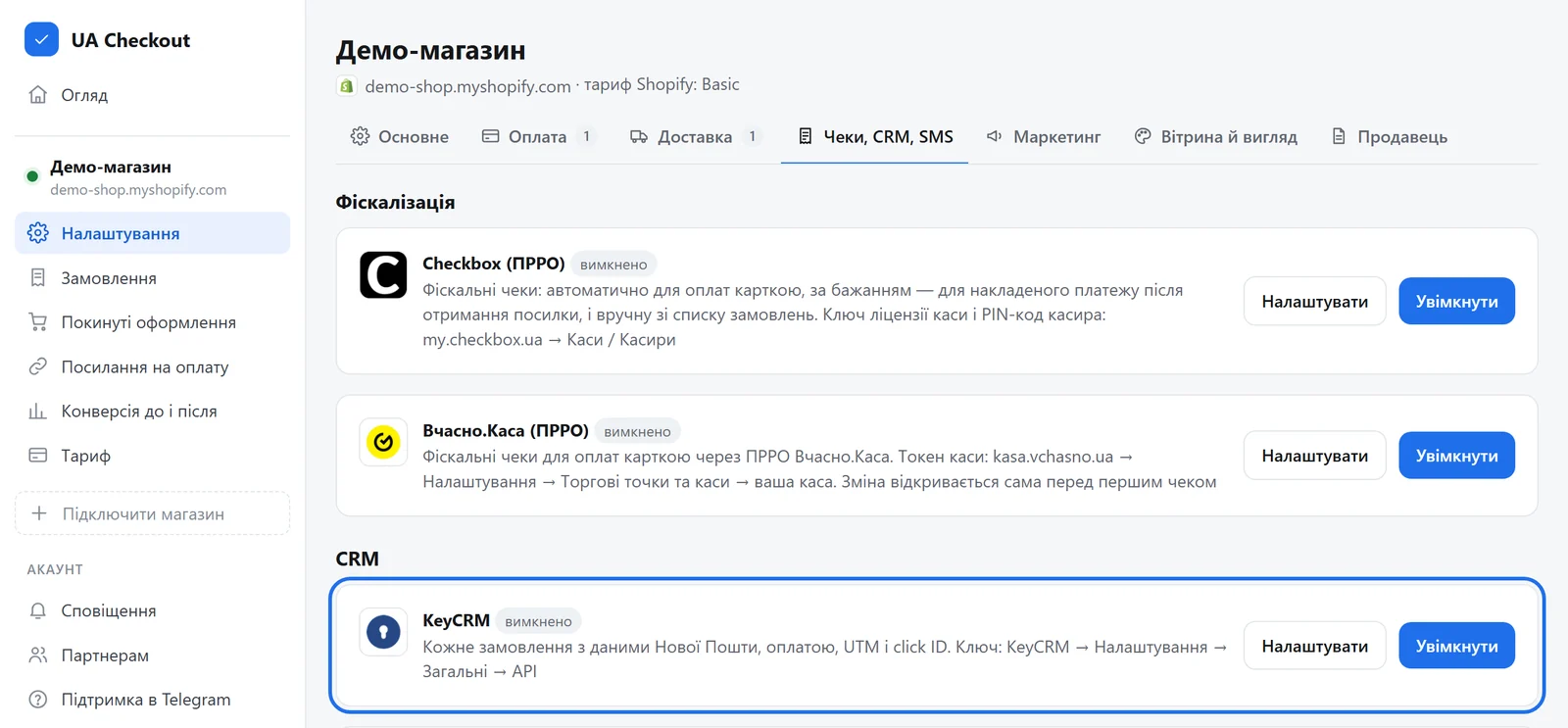Open the Основне tab
Screen dimensions: 1568x728
tap(400, 137)
